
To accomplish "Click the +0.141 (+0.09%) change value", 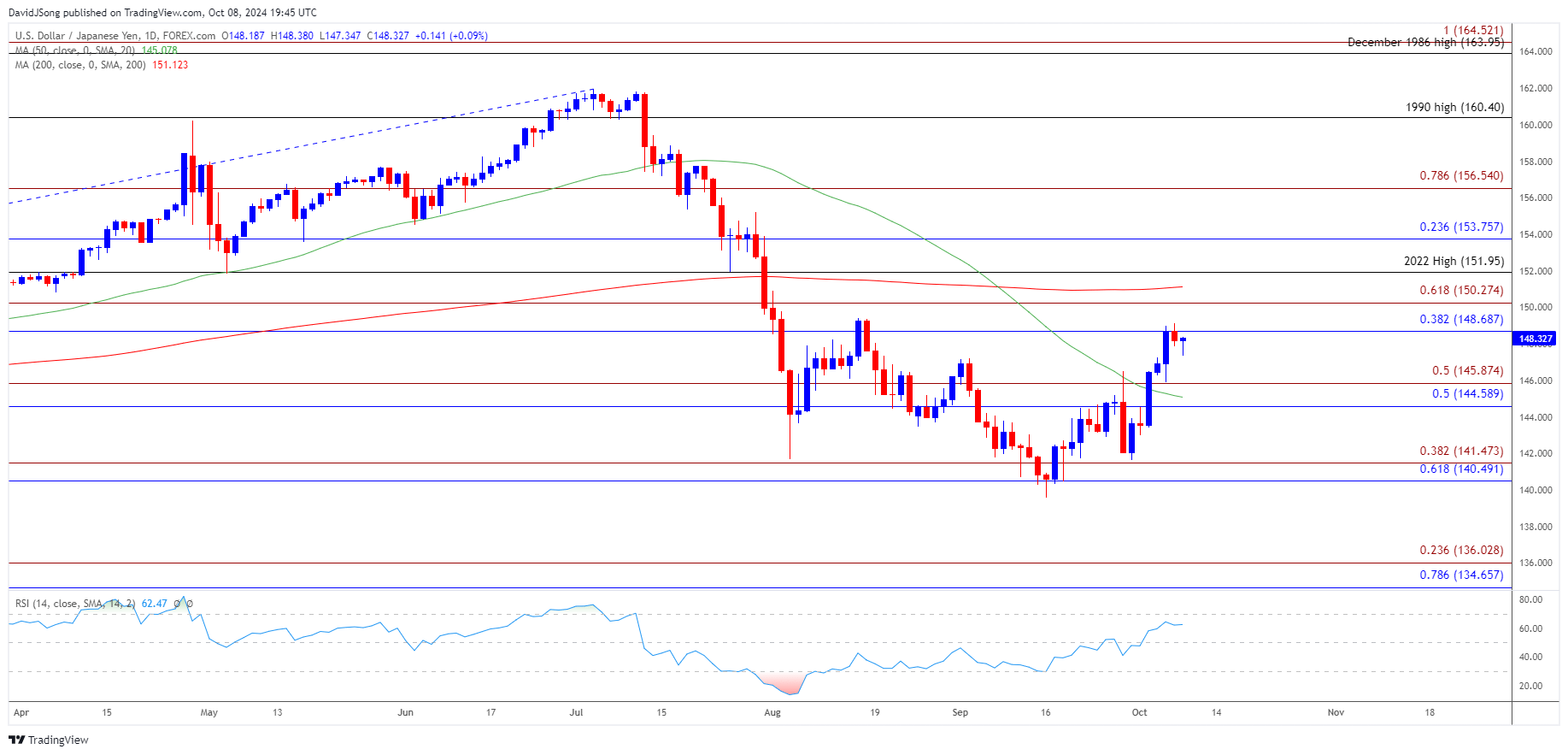I will (451, 36).
